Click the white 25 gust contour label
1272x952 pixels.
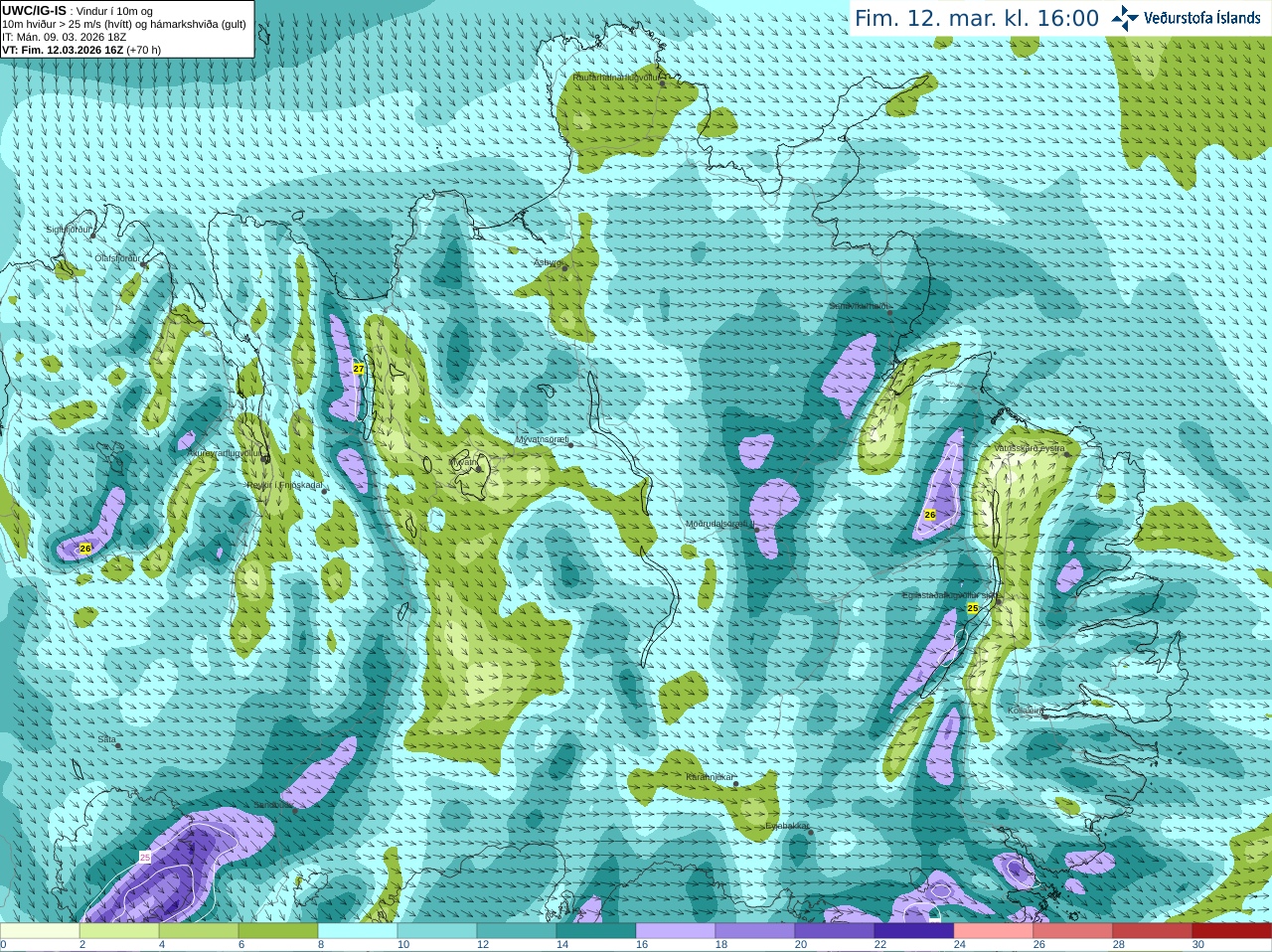coord(145,857)
